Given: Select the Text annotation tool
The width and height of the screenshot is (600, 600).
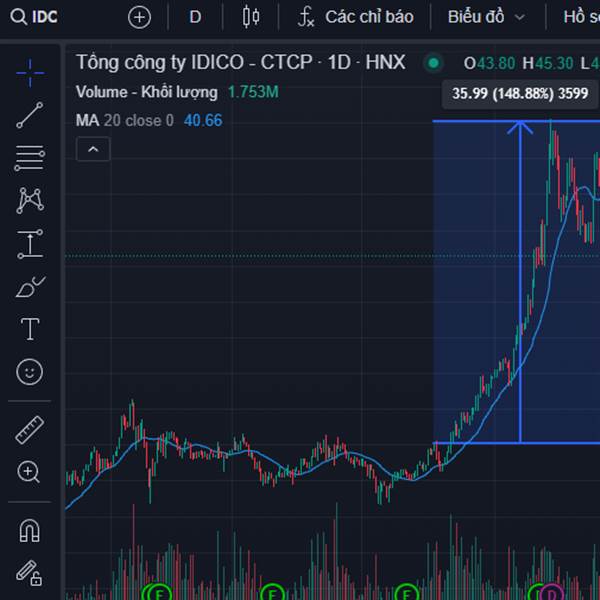Looking at the screenshot, I should click(30, 329).
